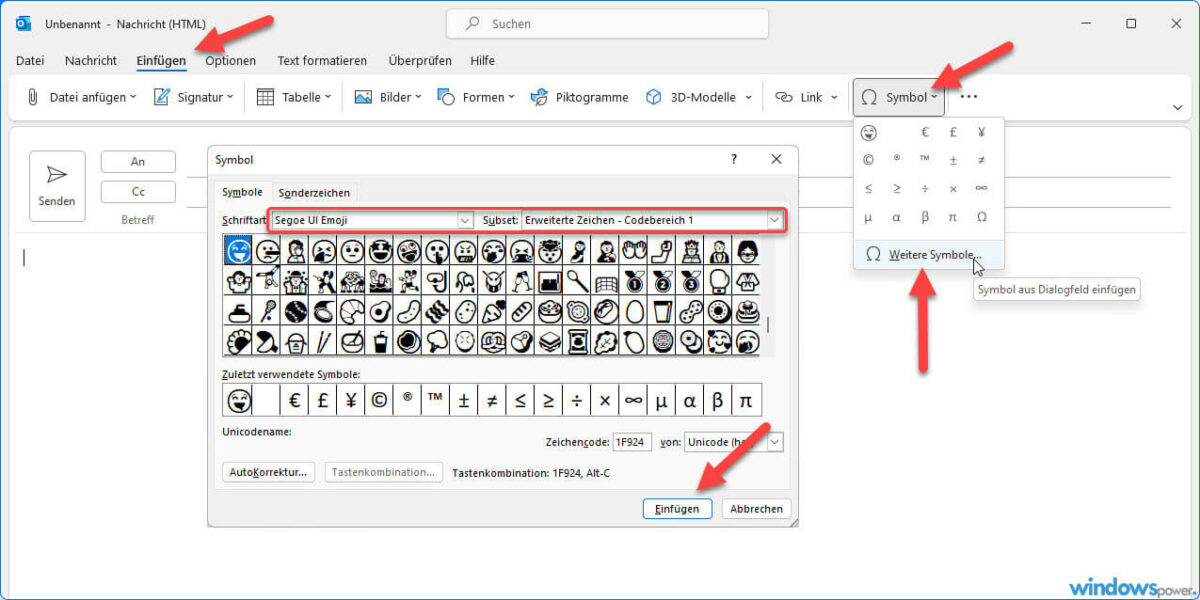Click the Omega Symbol icon in the ribbon
The image size is (1200, 600).
tap(867, 97)
